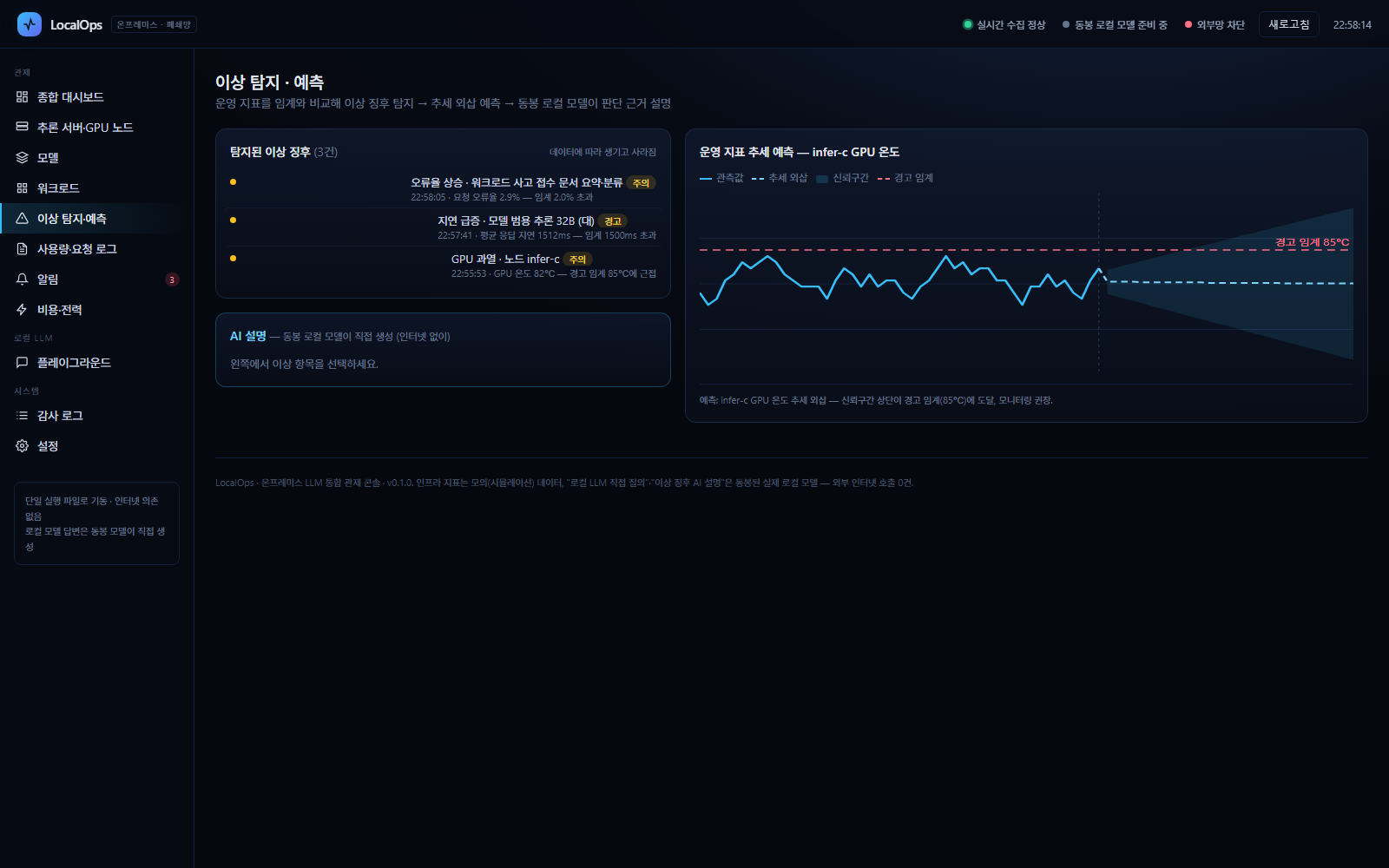Select the 비용·전력 lightning icon
The height and width of the screenshot is (868, 1389).
click(x=23, y=310)
